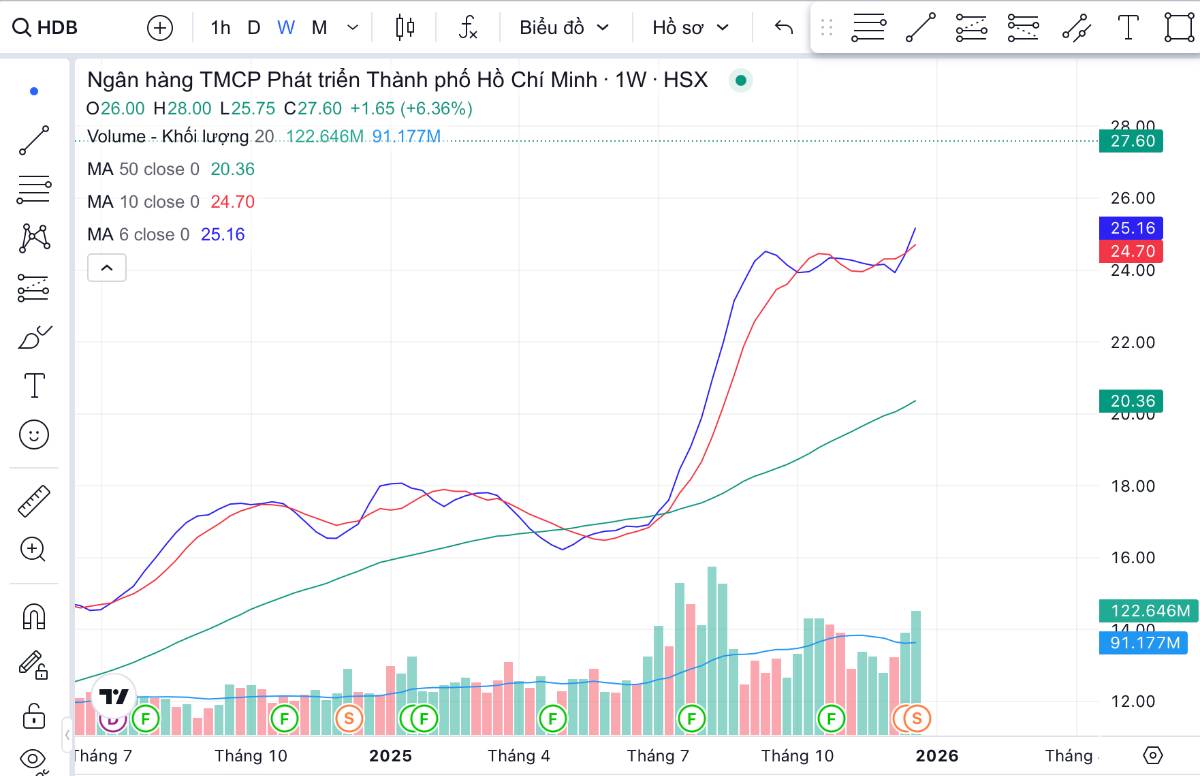The image size is (1200, 776).
Task: Hide all drawings with the eye icon
Action: pos(34,759)
